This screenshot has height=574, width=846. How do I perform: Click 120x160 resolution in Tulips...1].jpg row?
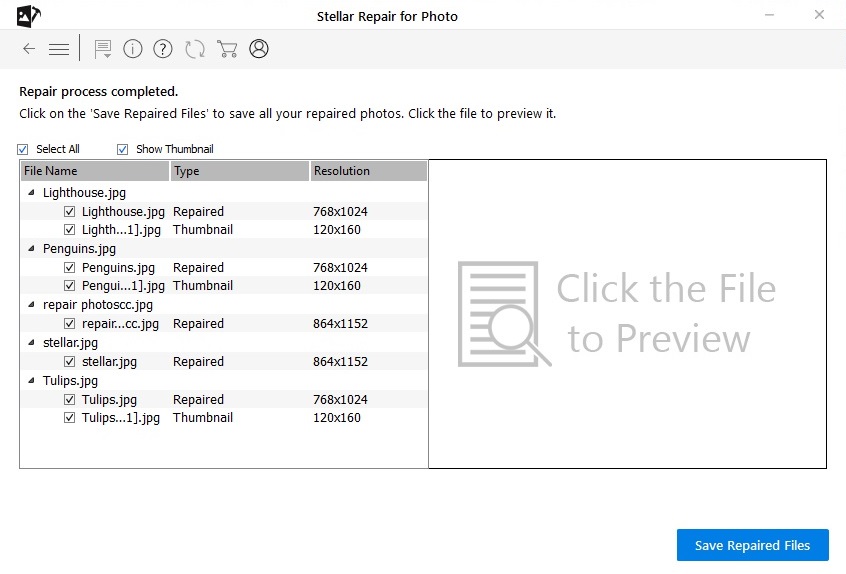(337, 418)
